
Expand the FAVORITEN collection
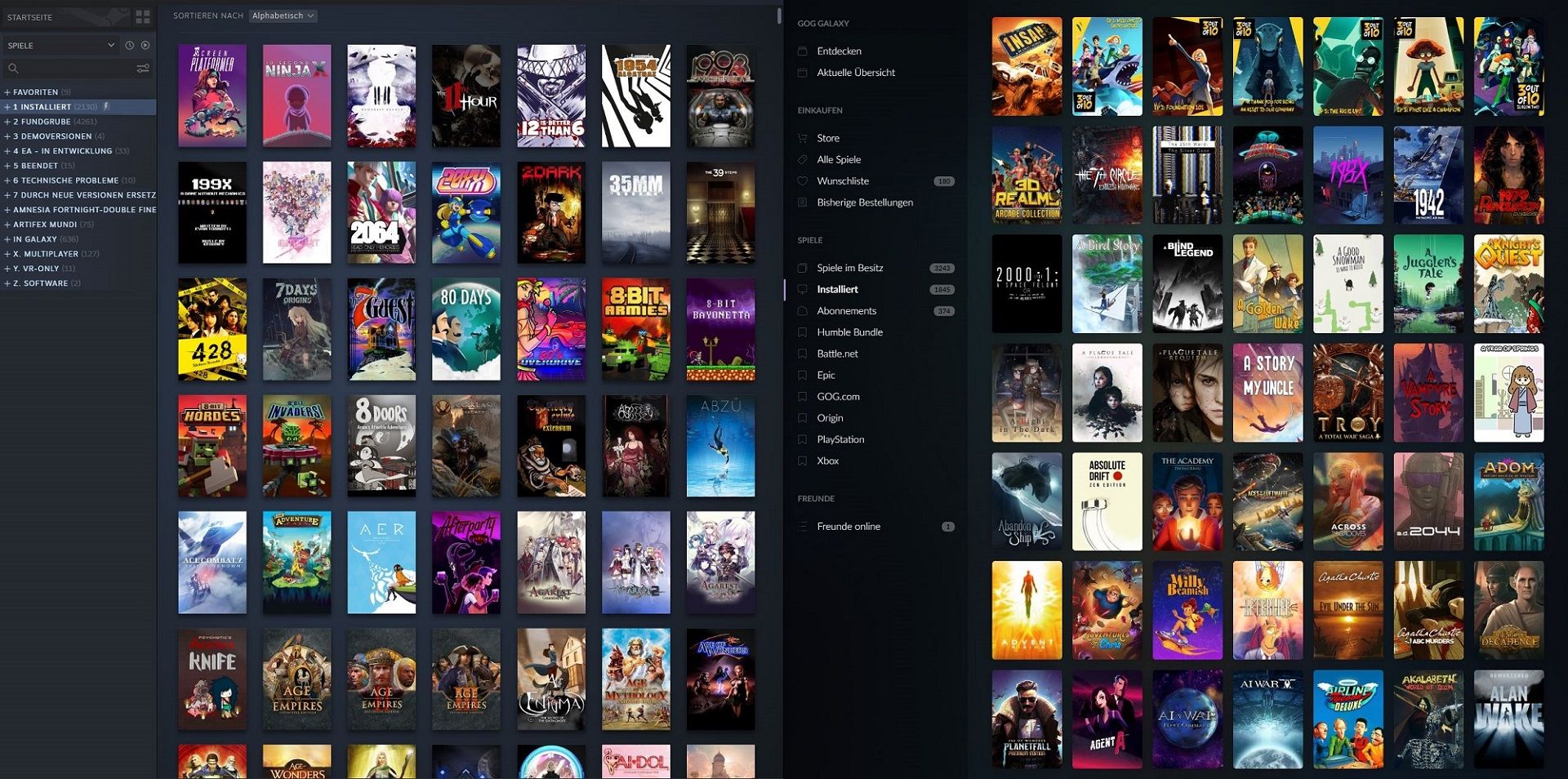coord(7,92)
